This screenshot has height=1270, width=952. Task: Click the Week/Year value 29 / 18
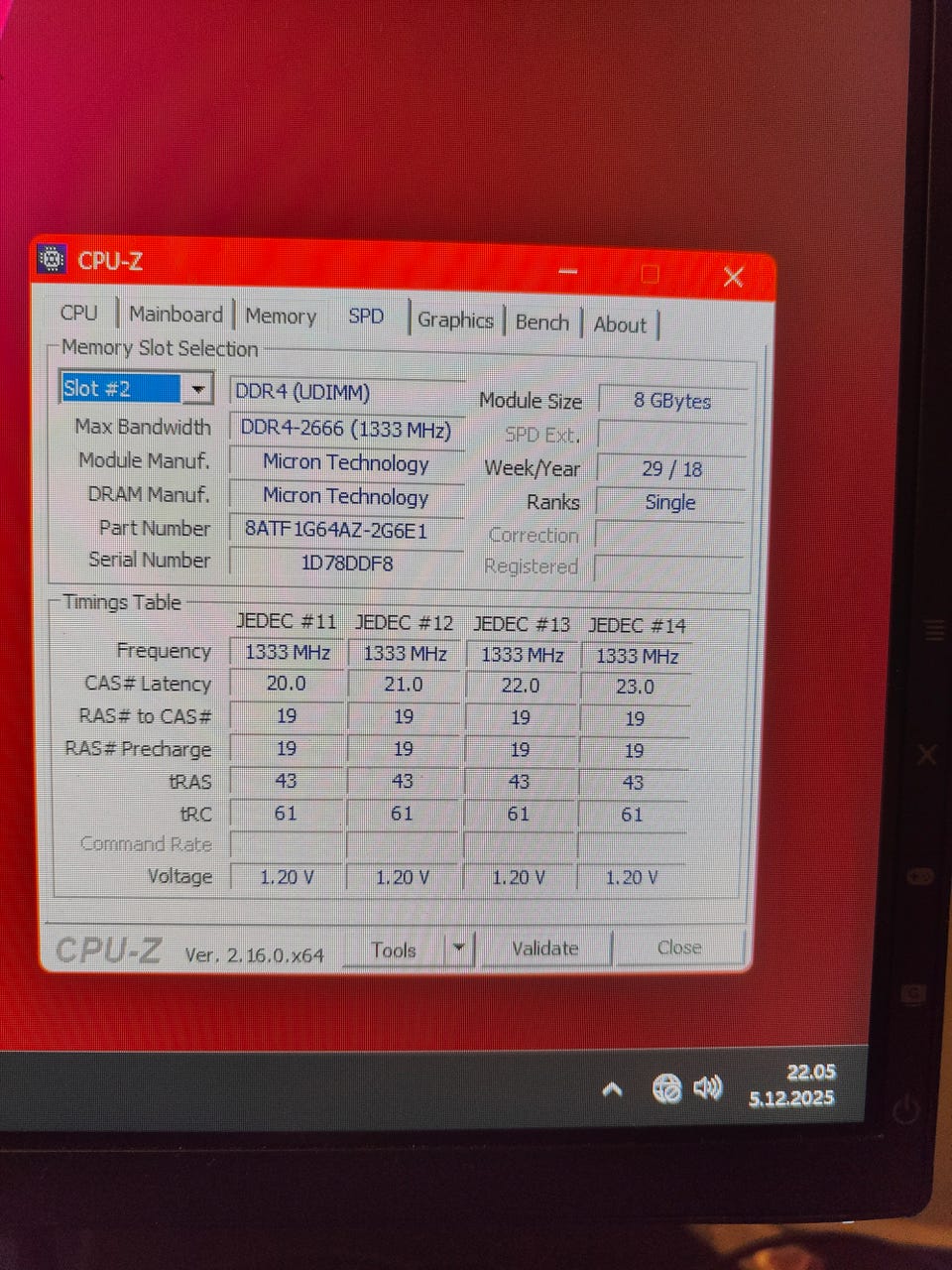click(x=672, y=469)
